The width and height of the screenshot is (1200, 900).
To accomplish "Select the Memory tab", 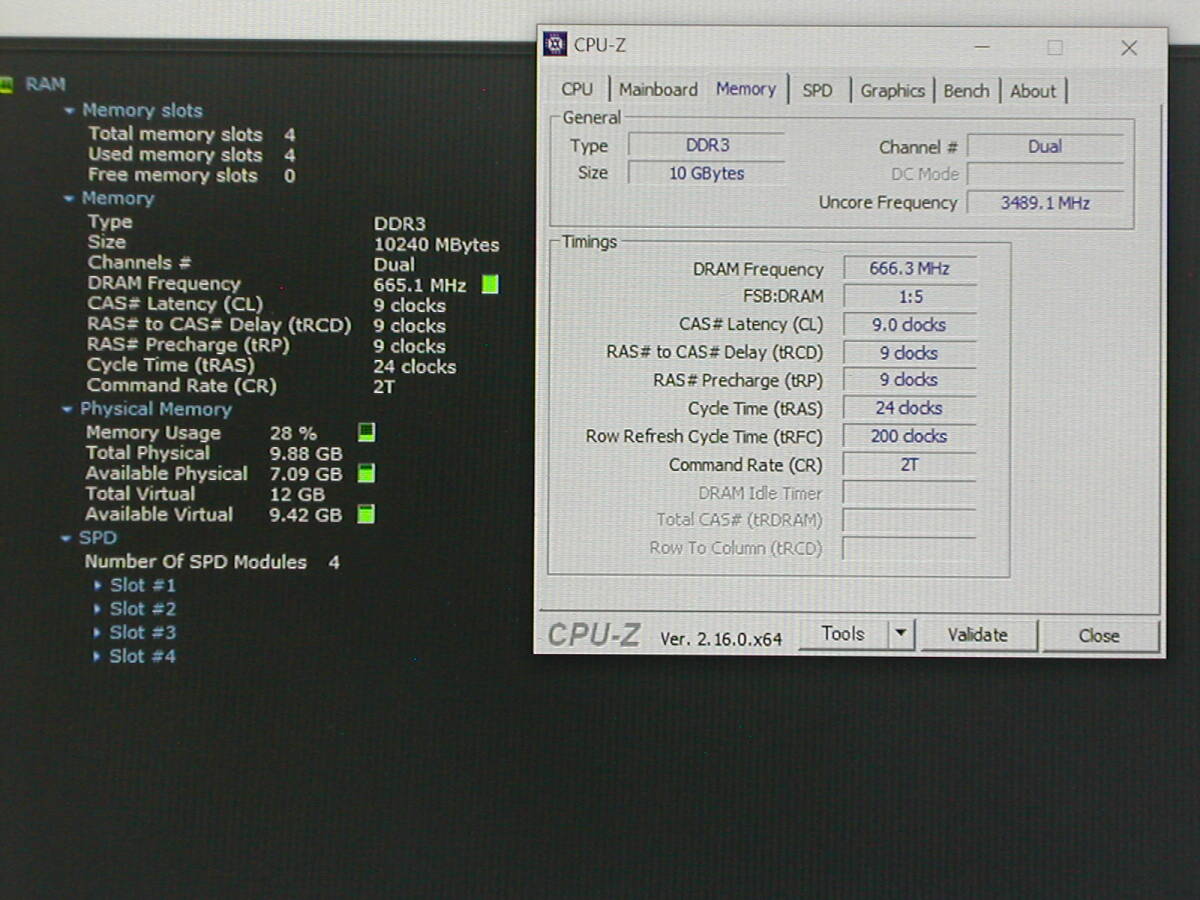I will point(746,88).
